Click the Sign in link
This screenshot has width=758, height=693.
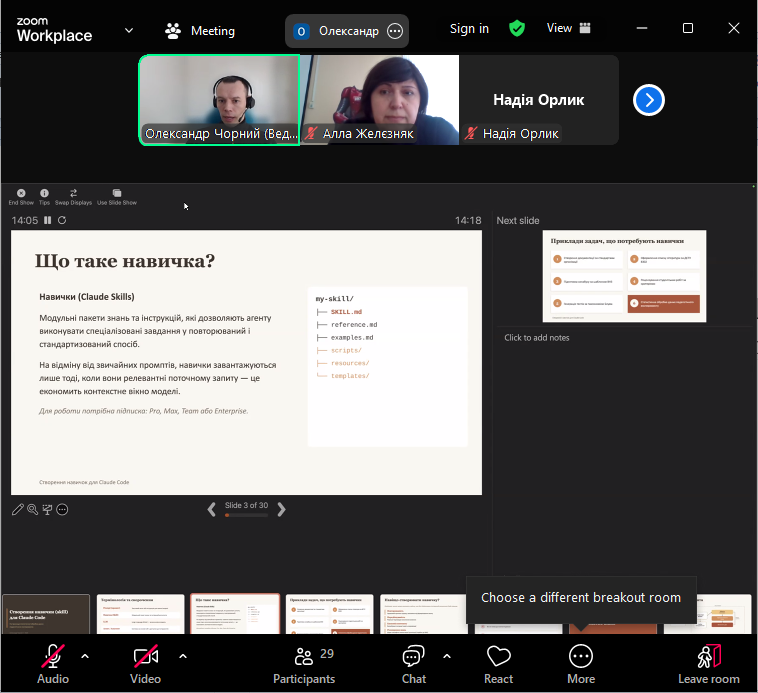point(469,29)
